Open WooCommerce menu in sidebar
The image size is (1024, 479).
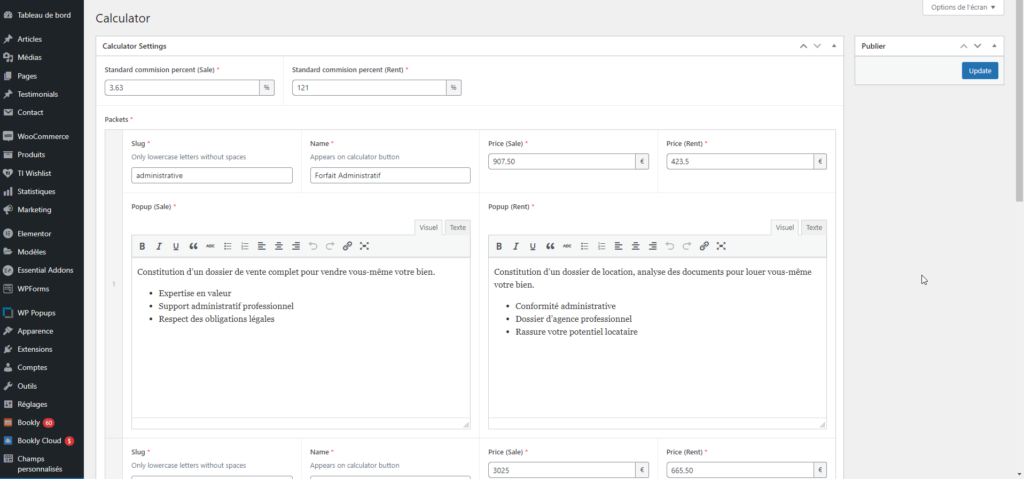point(42,137)
